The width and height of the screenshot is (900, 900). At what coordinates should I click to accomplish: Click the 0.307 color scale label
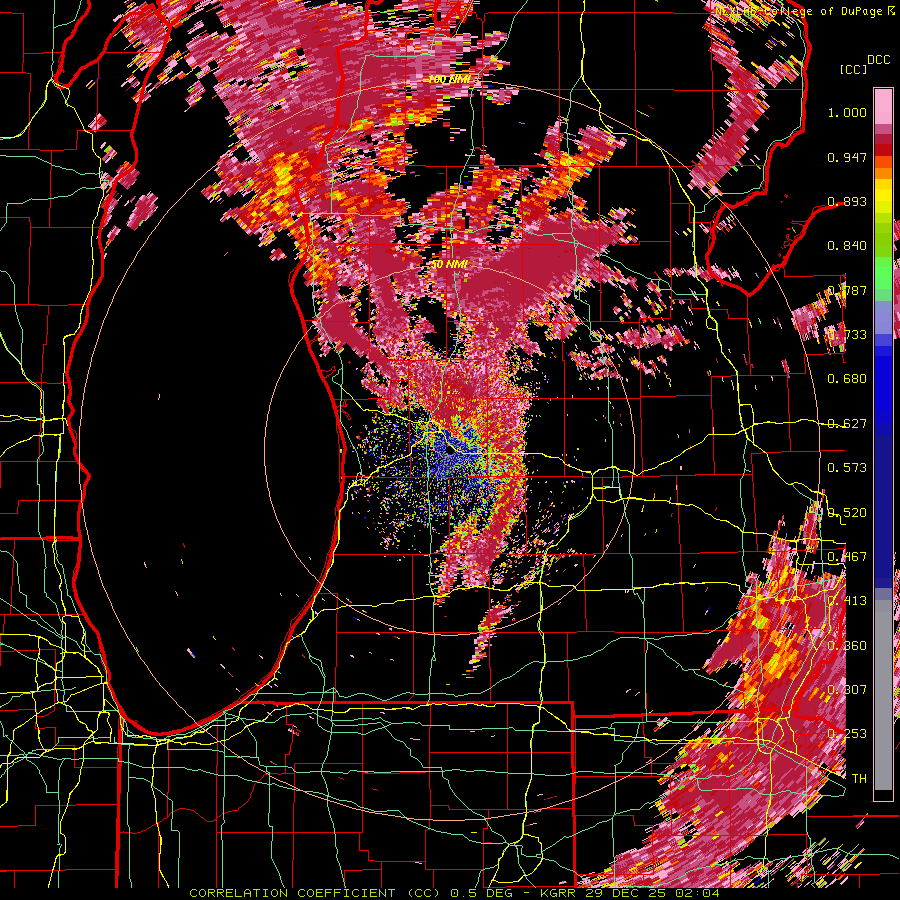click(x=847, y=689)
